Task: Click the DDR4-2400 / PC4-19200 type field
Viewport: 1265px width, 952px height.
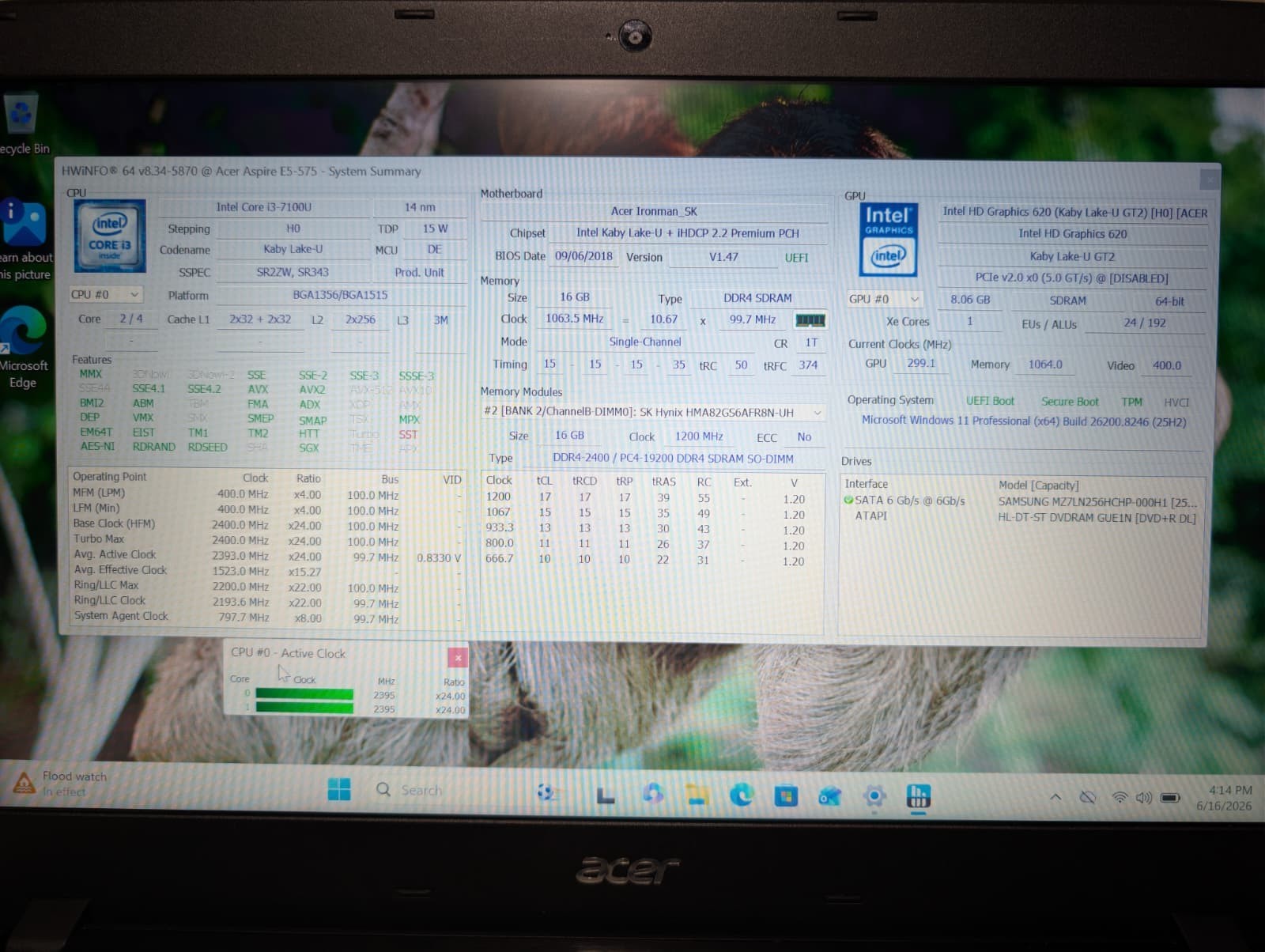Action: click(x=673, y=458)
